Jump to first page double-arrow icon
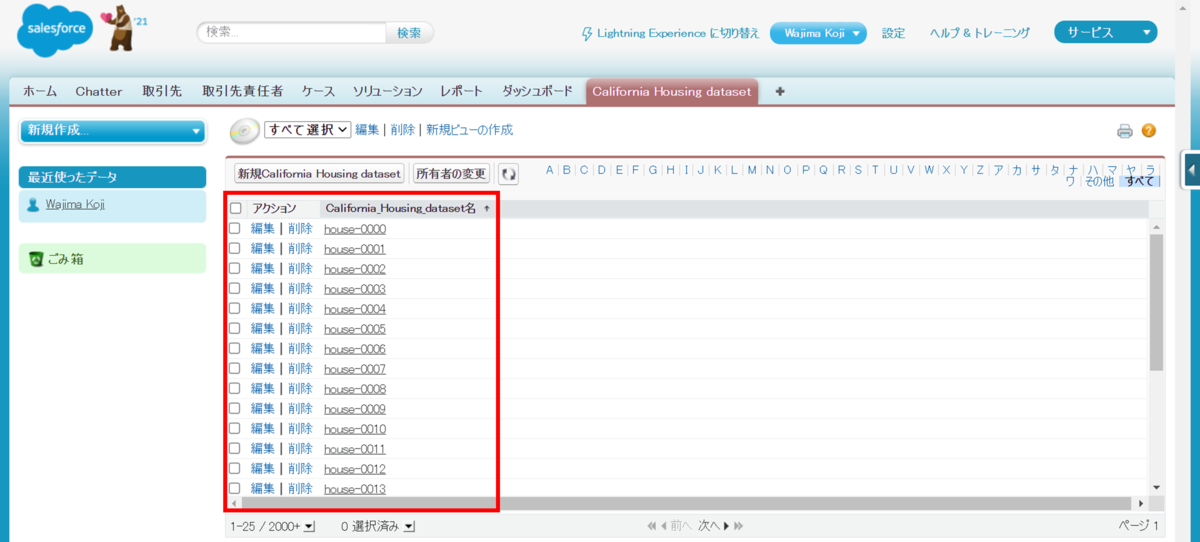The width and height of the screenshot is (1200, 542). coord(653,526)
